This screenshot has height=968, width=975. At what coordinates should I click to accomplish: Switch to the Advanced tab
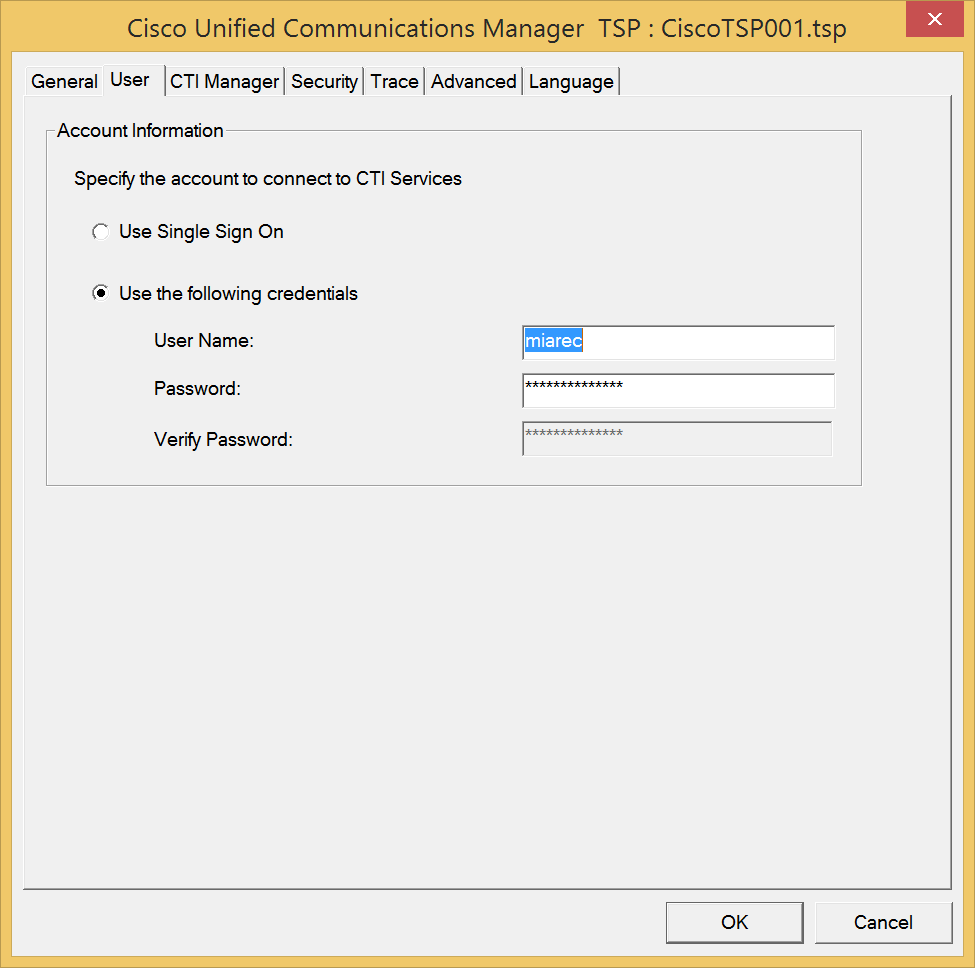pos(473,81)
